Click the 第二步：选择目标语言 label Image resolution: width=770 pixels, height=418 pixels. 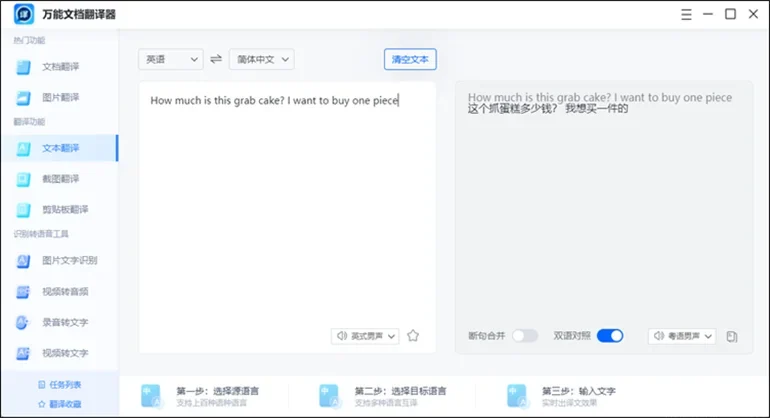coord(400,391)
